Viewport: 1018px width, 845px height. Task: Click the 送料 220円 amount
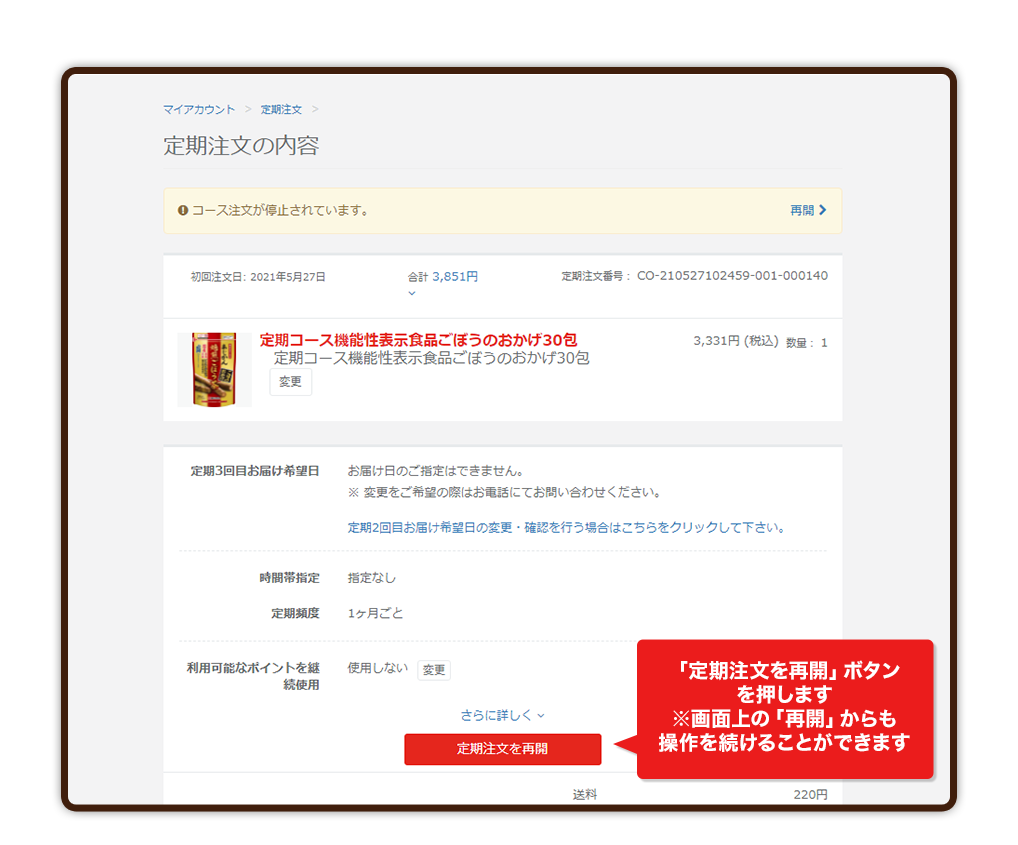pos(810,794)
